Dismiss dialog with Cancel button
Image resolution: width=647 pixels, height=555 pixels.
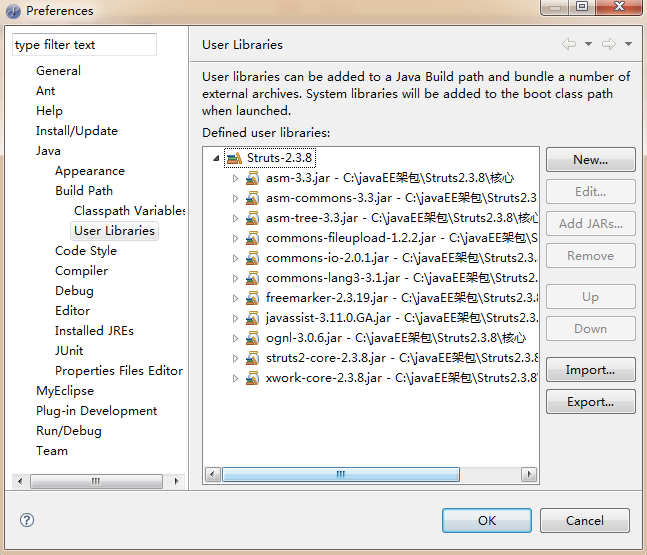[585, 520]
